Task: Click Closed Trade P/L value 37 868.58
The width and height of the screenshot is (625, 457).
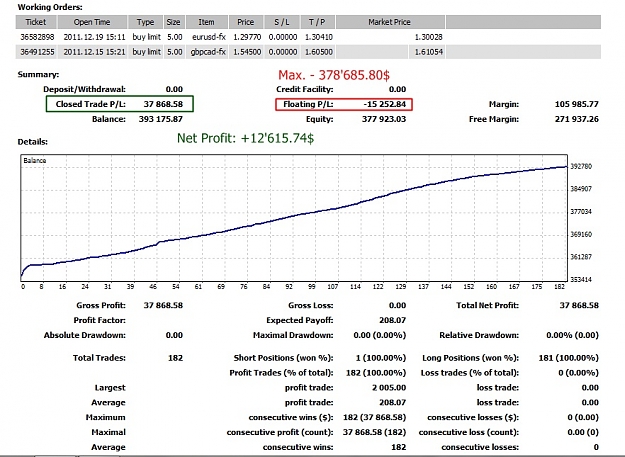Action: (x=163, y=104)
